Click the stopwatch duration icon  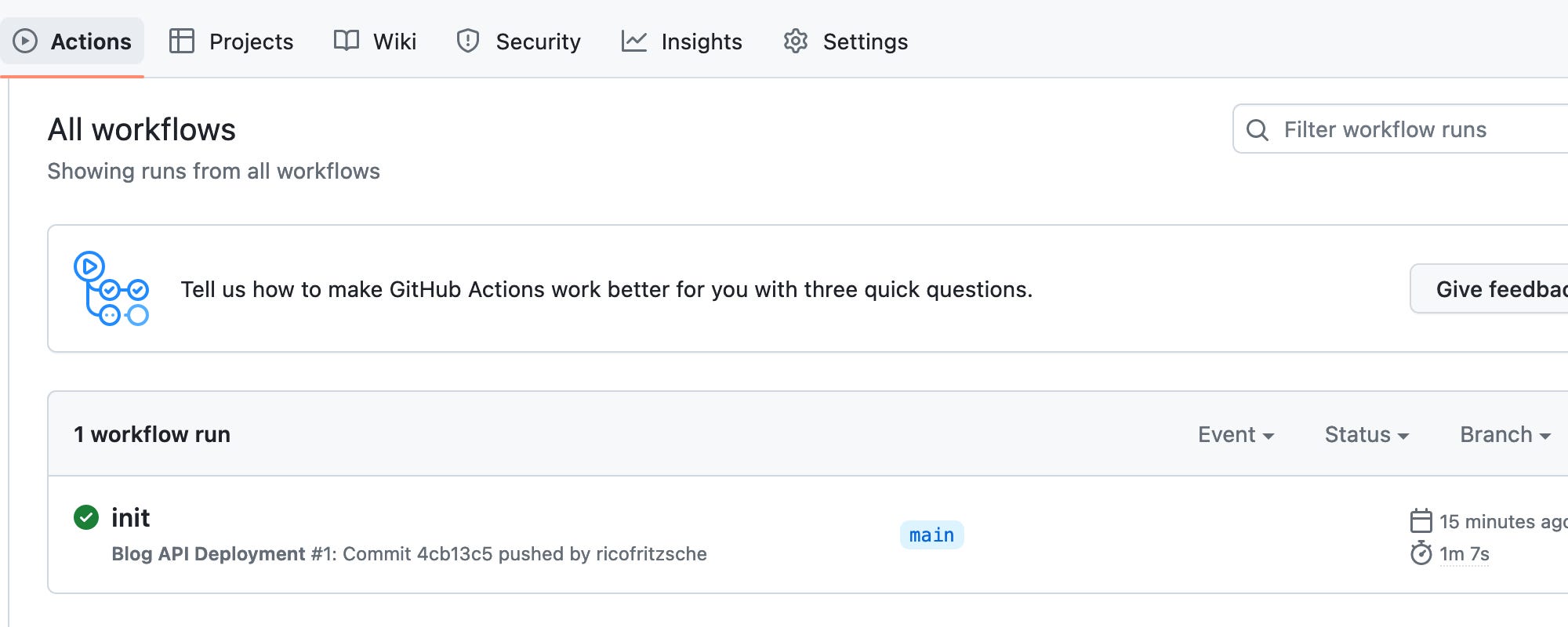click(x=1421, y=553)
